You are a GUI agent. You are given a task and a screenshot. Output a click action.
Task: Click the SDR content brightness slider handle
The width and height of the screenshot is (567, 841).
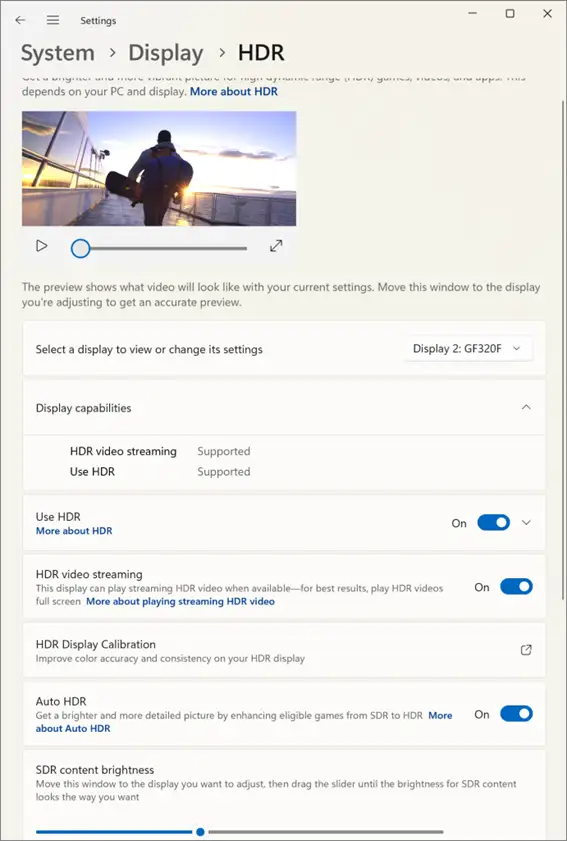(200, 832)
